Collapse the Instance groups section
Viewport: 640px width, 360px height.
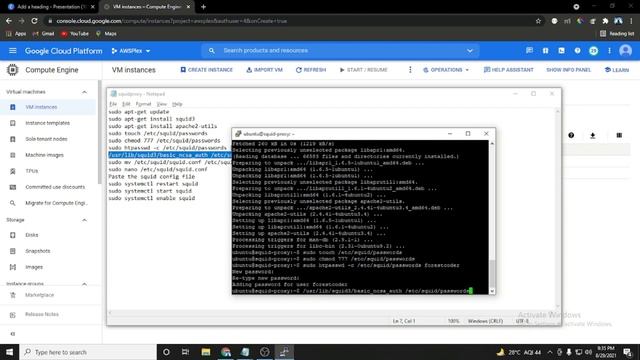click(x=84, y=284)
